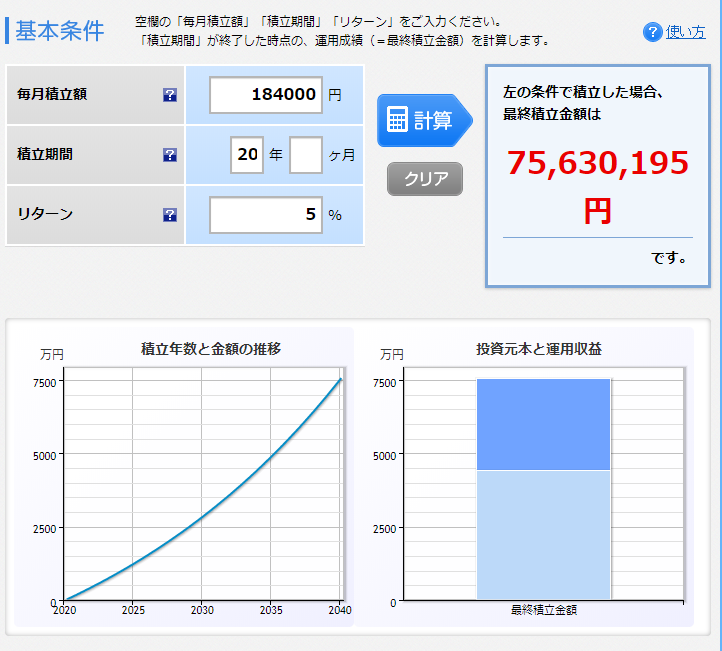Click the 毎月積立額 label
722x651 pixels.
52,94
